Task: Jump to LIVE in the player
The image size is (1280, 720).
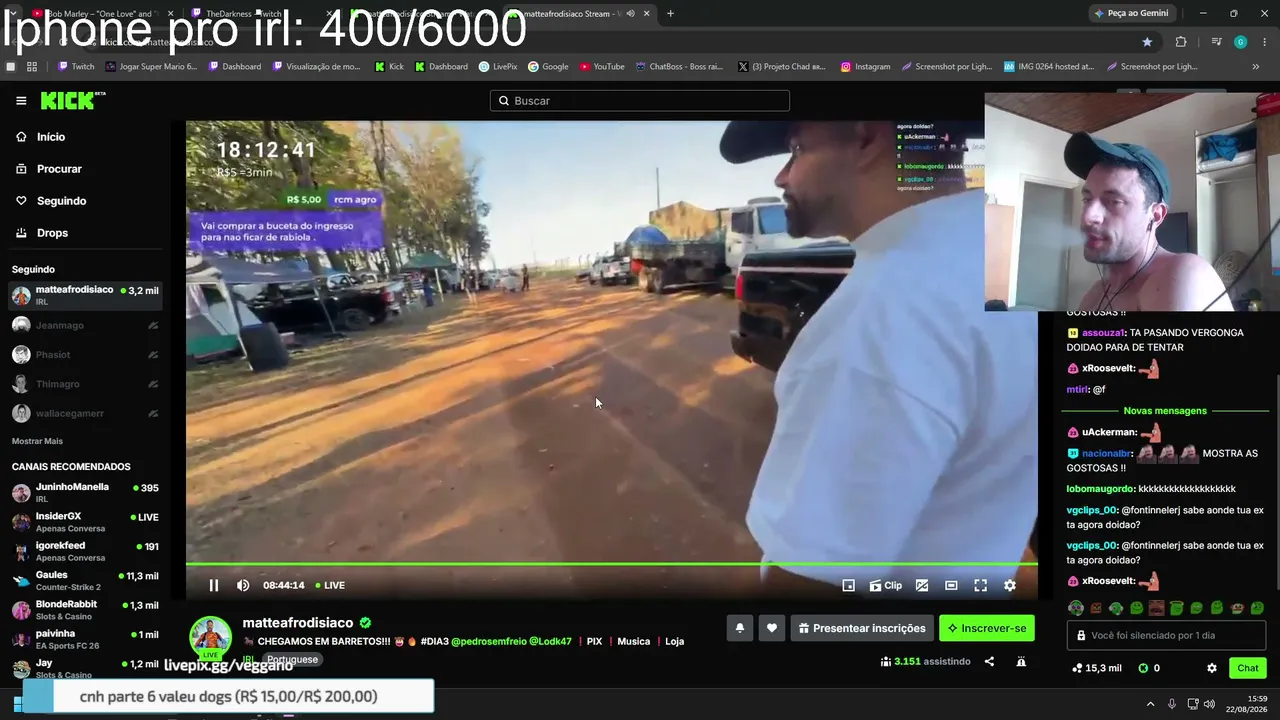Action: tap(330, 586)
